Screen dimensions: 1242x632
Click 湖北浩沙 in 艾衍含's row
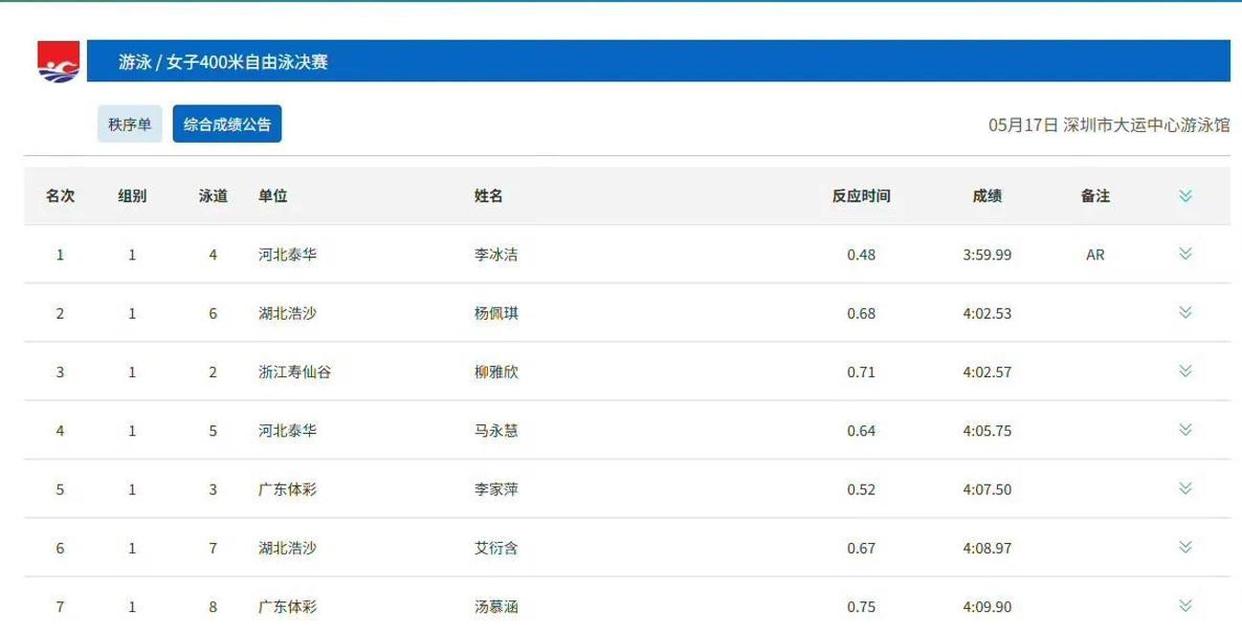287,548
